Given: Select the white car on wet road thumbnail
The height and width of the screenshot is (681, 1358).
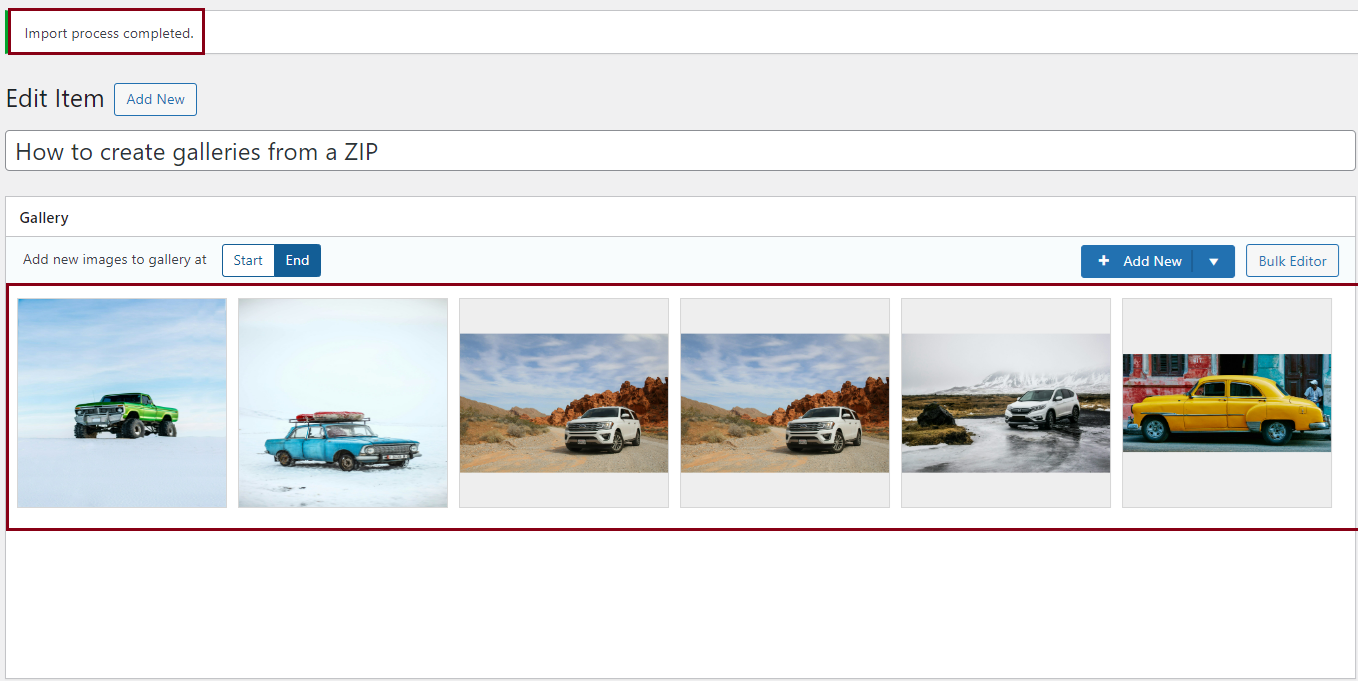Looking at the screenshot, I should (x=1006, y=403).
